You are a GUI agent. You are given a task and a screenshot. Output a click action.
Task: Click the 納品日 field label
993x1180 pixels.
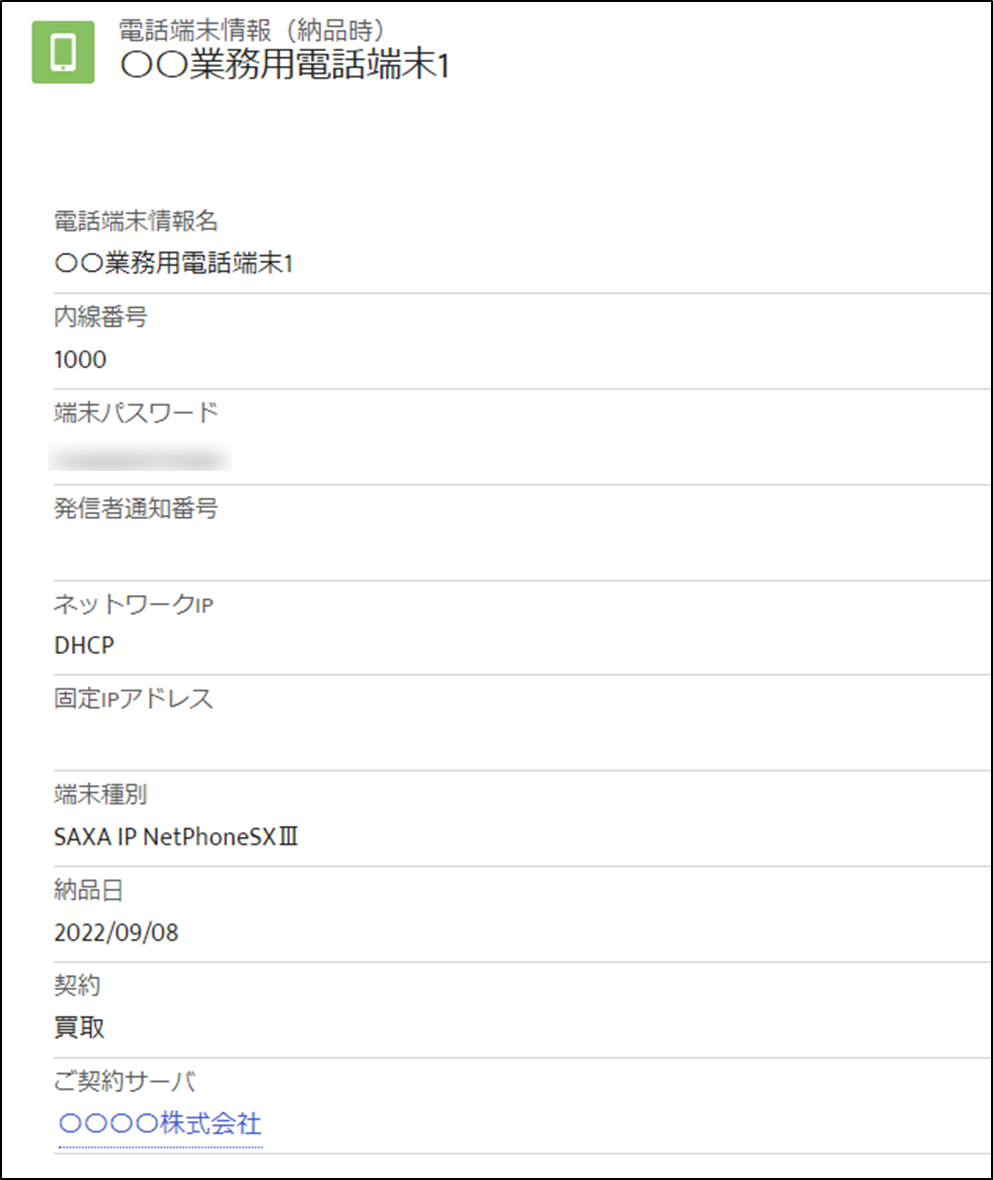tap(89, 890)
